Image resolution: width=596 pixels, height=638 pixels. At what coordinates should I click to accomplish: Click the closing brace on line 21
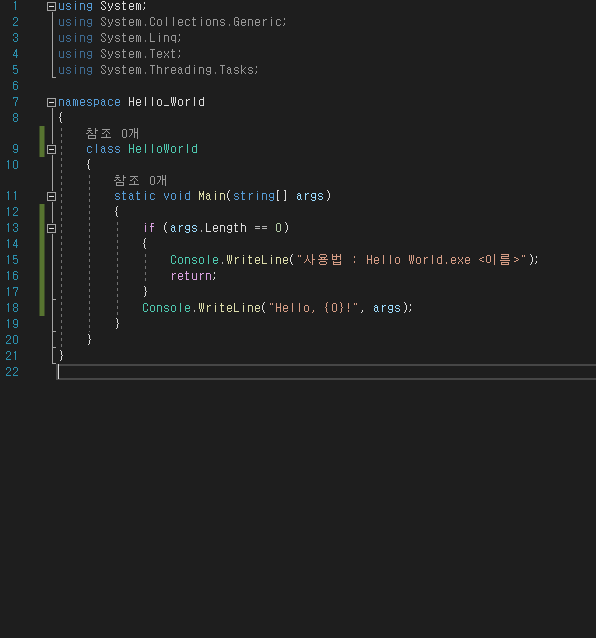[61, 356]
